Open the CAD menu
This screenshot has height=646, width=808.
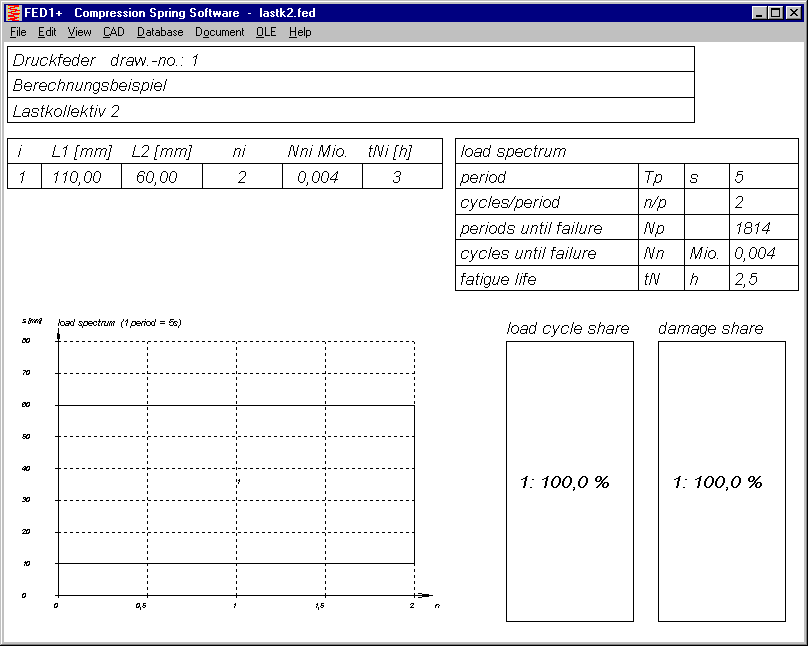pyautogui.click(x=113, y=32)
